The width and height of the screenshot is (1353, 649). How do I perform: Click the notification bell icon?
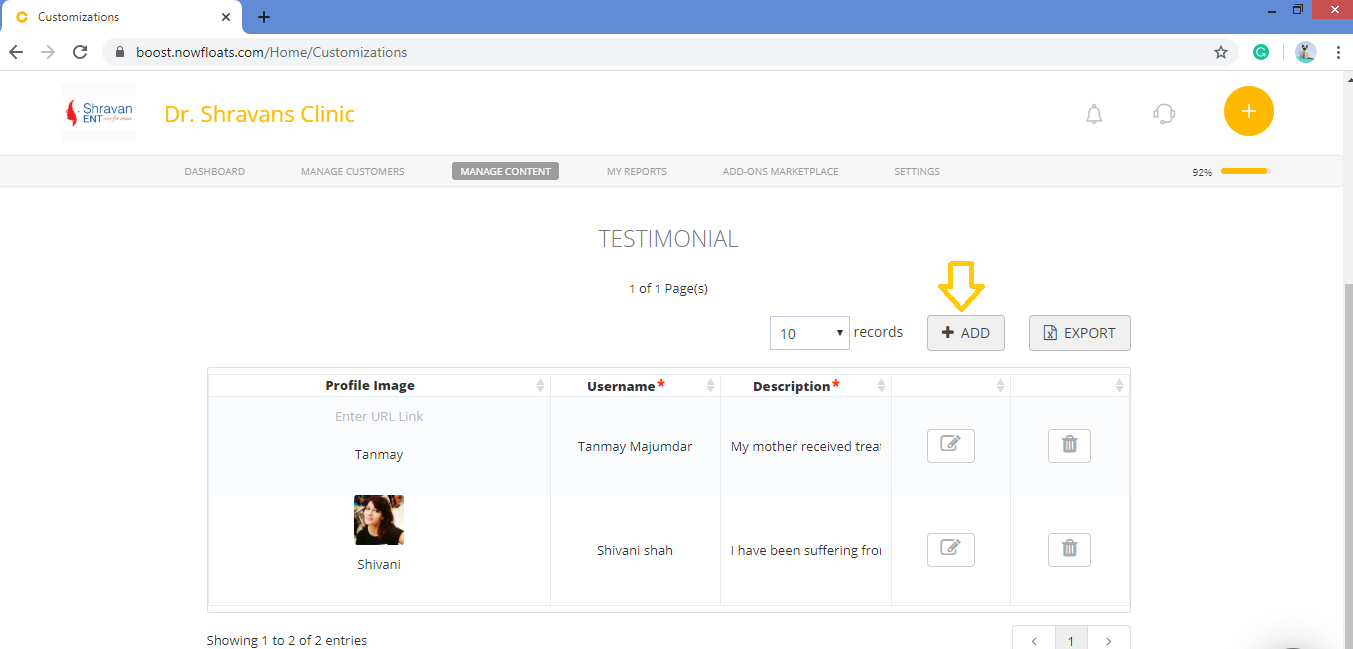[x=1094, y=114]
